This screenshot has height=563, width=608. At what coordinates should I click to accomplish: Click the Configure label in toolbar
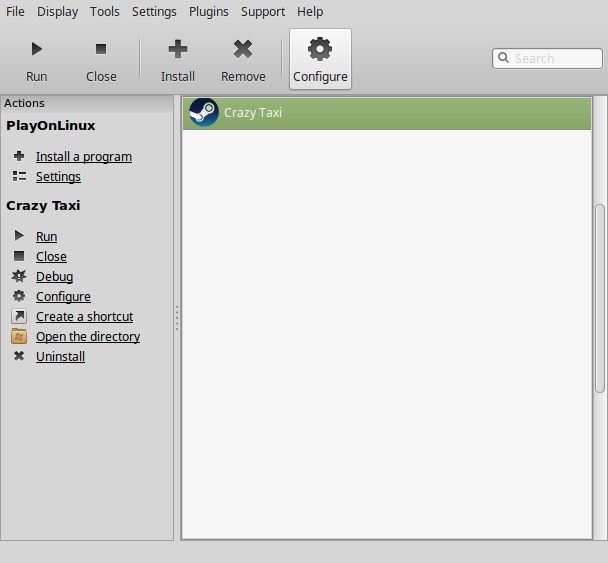pos(320,77)
